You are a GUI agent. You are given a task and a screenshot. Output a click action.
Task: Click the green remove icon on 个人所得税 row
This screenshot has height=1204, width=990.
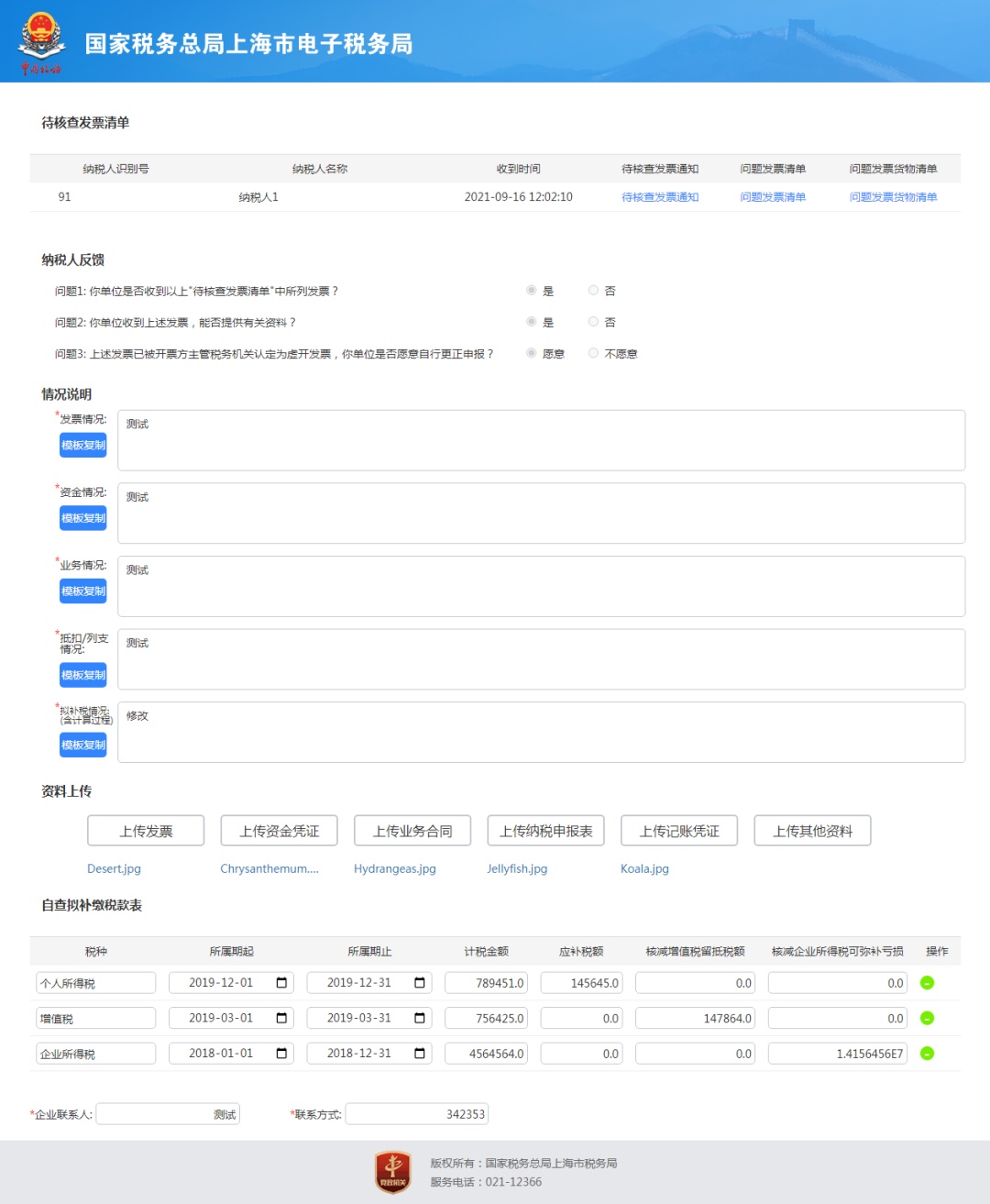[x=927, y=983]
